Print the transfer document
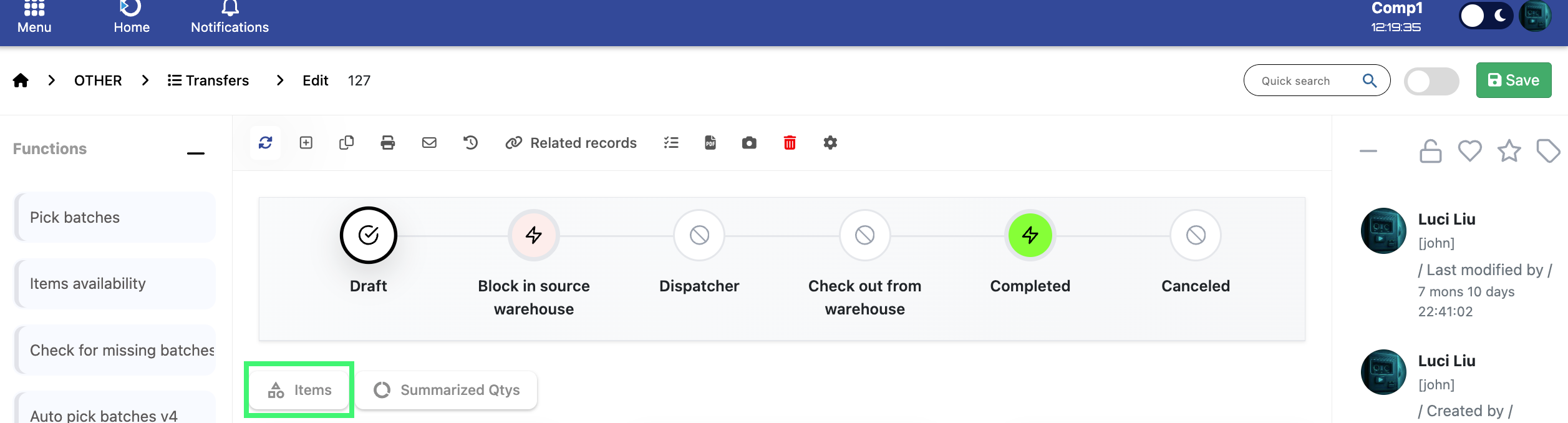This screenshot has height=423, width=1568. [387, 143]
